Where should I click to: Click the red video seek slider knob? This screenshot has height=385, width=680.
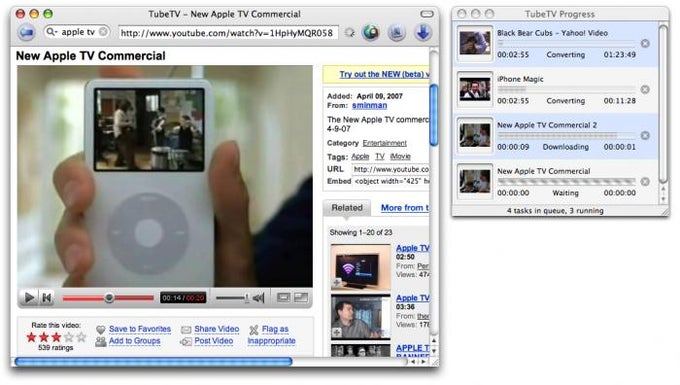tap(109, 297)
